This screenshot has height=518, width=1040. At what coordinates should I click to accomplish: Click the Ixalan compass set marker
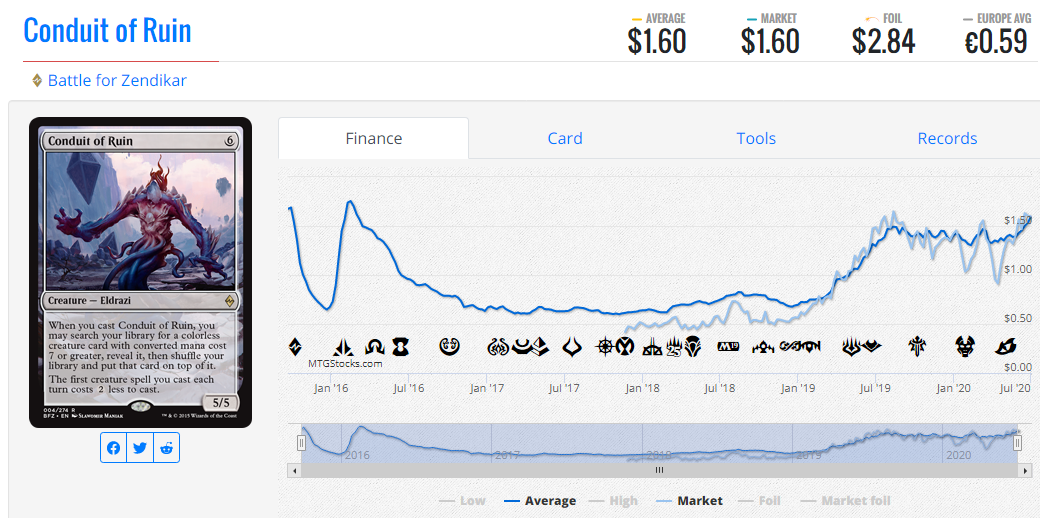click(605, 346)
